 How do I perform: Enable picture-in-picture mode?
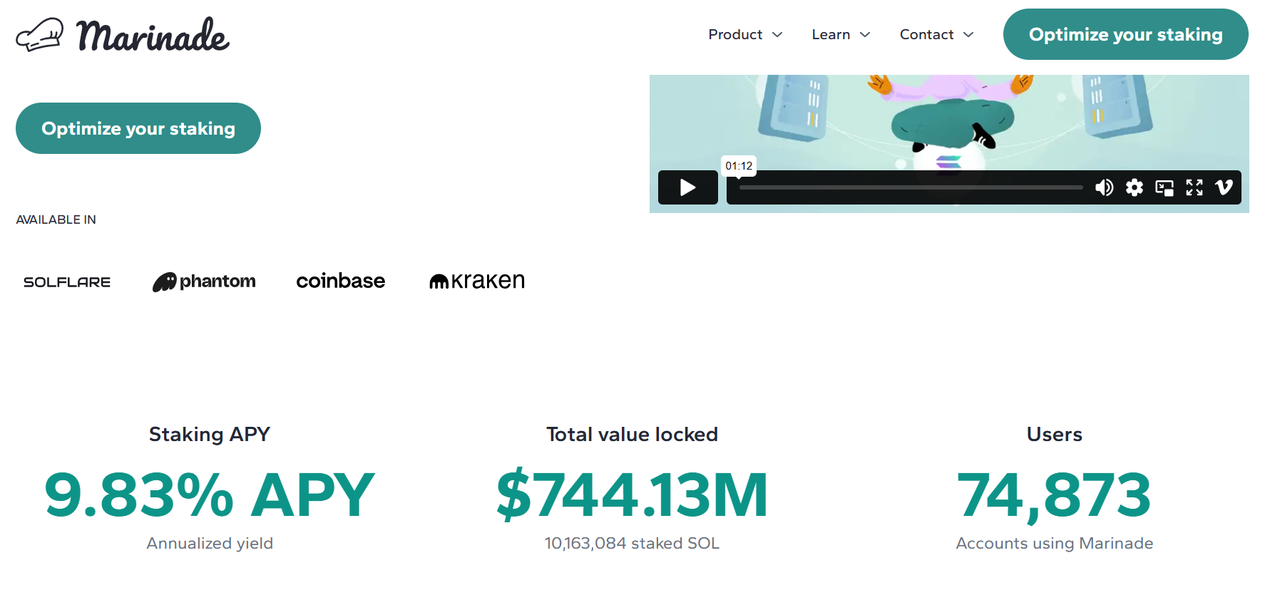coord(1164,187)
